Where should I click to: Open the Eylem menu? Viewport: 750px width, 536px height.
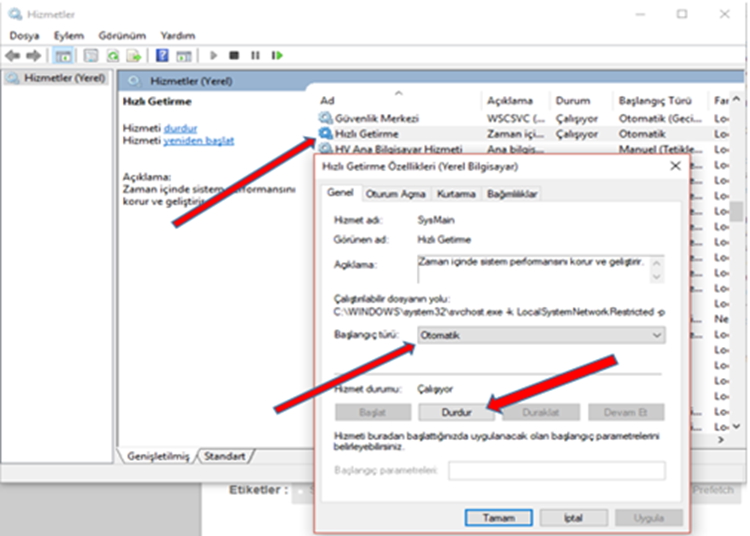68,35
